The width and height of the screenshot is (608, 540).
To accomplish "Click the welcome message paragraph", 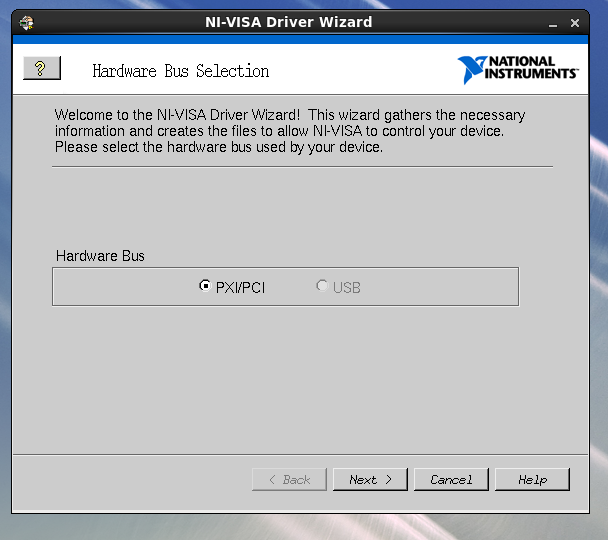I will coord(290,131).
